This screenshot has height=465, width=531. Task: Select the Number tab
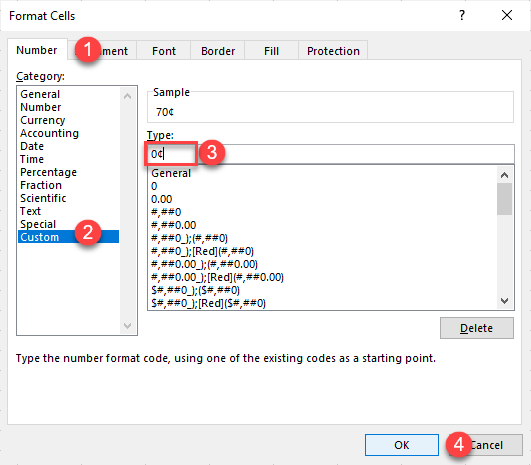click(x=37, y=50)
